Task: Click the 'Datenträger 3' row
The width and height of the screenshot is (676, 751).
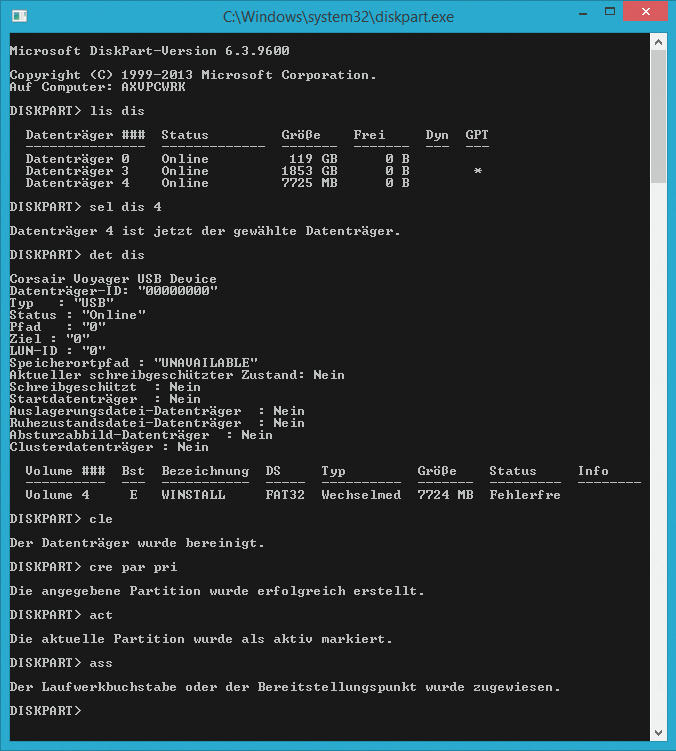Action: tap(254, 171)
